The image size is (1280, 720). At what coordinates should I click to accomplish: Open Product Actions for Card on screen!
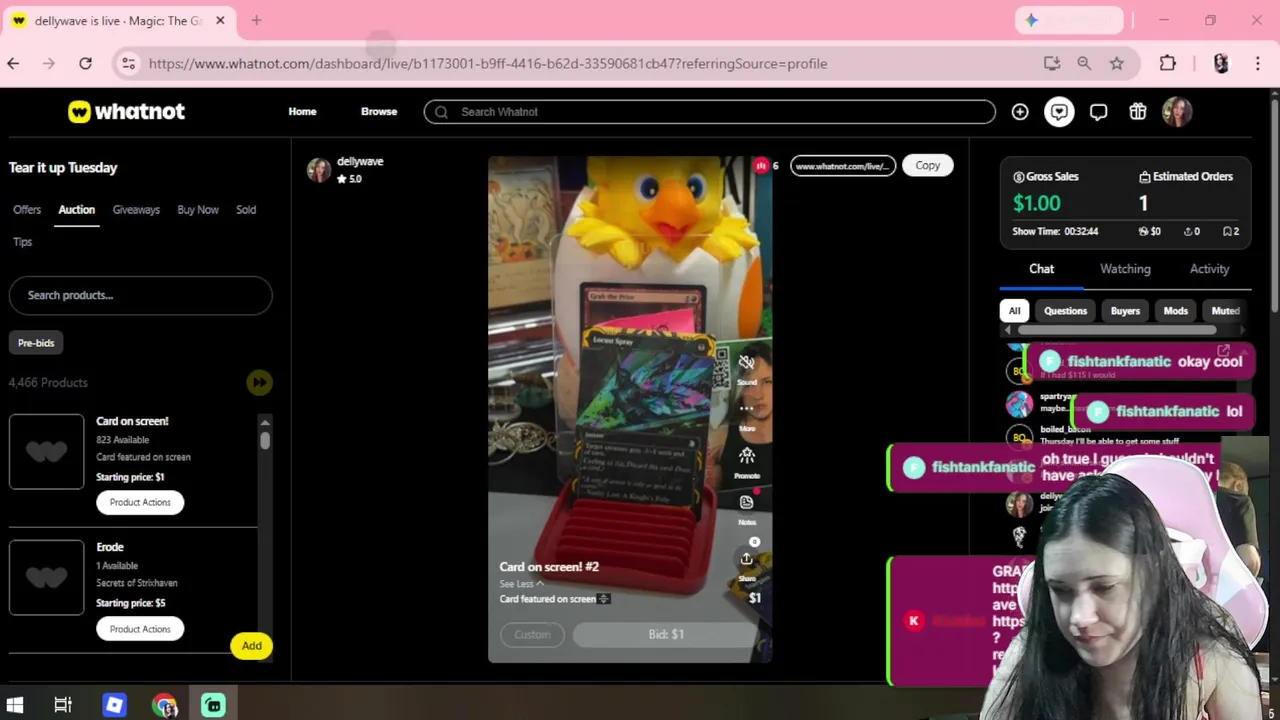click(140, 502)
